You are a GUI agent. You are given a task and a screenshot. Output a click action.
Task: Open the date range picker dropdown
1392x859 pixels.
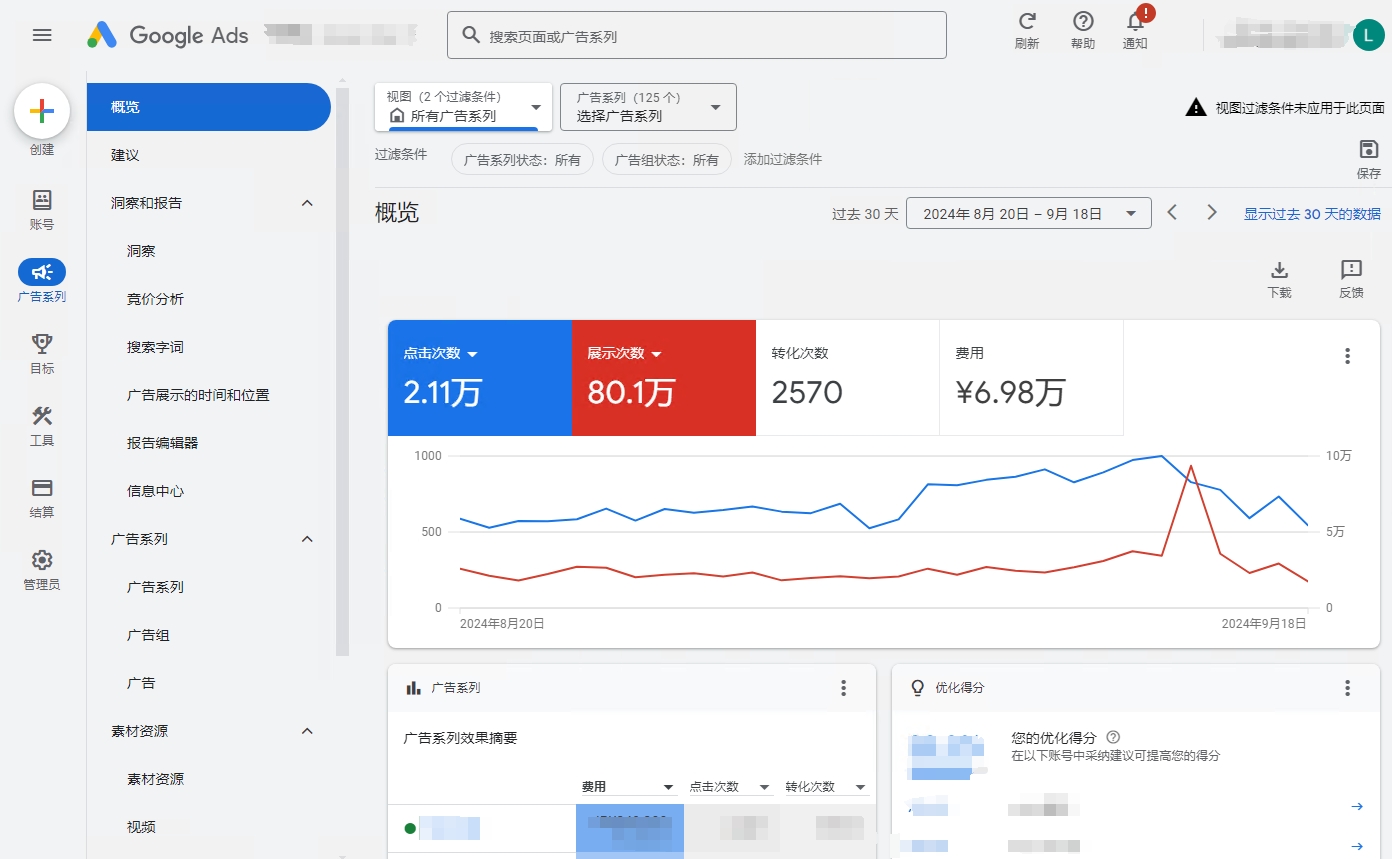pos(1028,213)
